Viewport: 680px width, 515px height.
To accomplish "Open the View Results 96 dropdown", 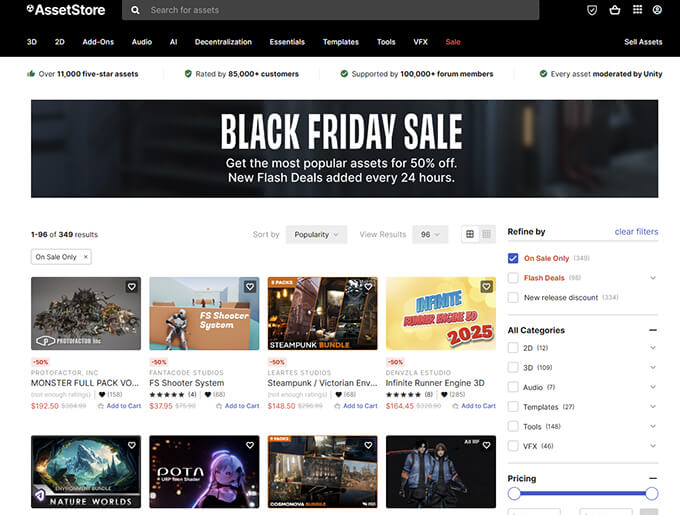I will click(x=430, y=234).
